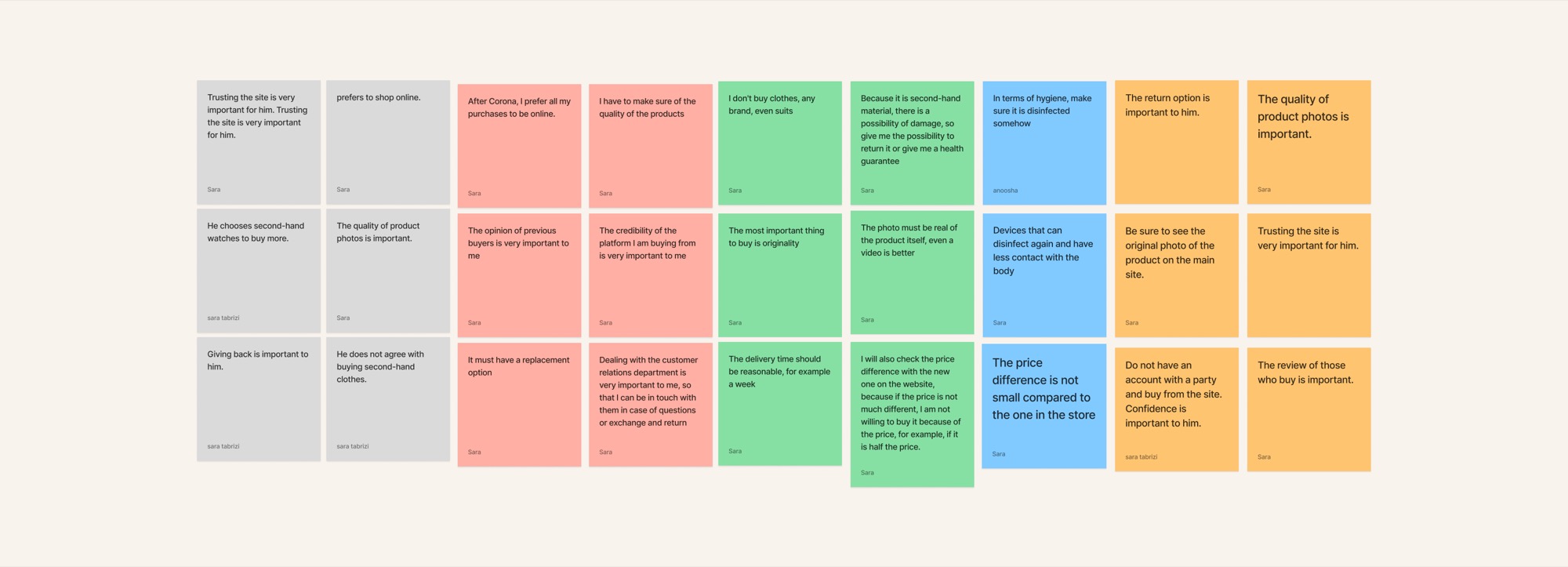Select the gray "prefers to shop online" note
Screen dimensions: 1568x567
(387, 142)
